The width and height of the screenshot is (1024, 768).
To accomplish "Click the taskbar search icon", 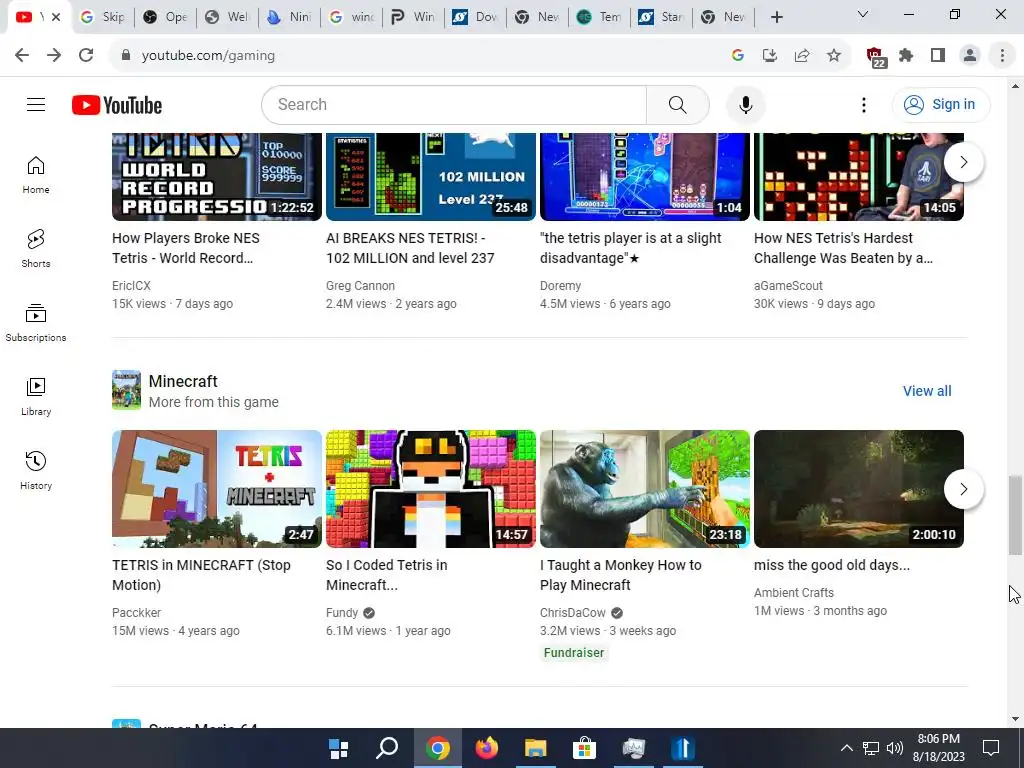I will 387,748.
